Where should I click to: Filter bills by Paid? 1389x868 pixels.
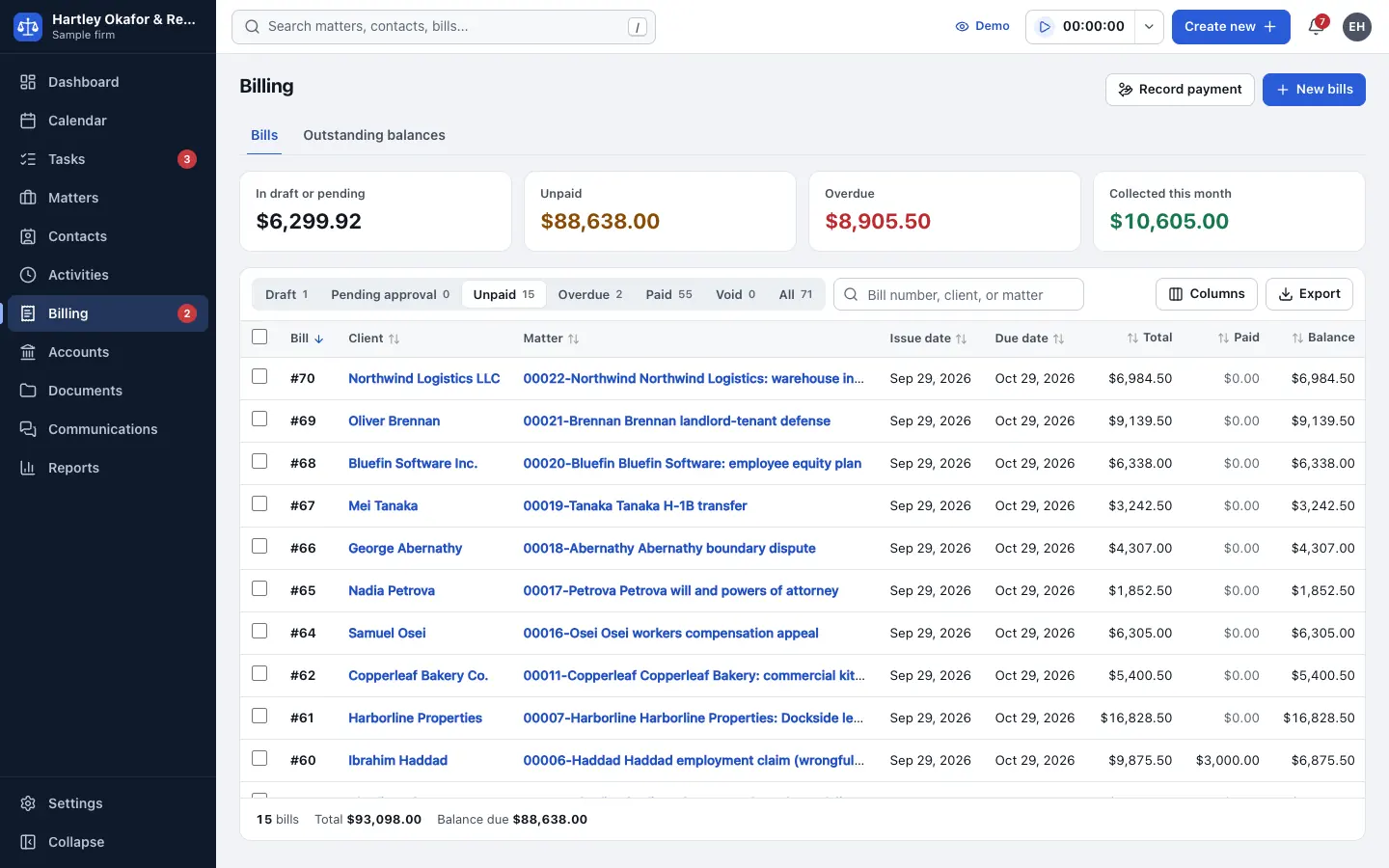668,294
